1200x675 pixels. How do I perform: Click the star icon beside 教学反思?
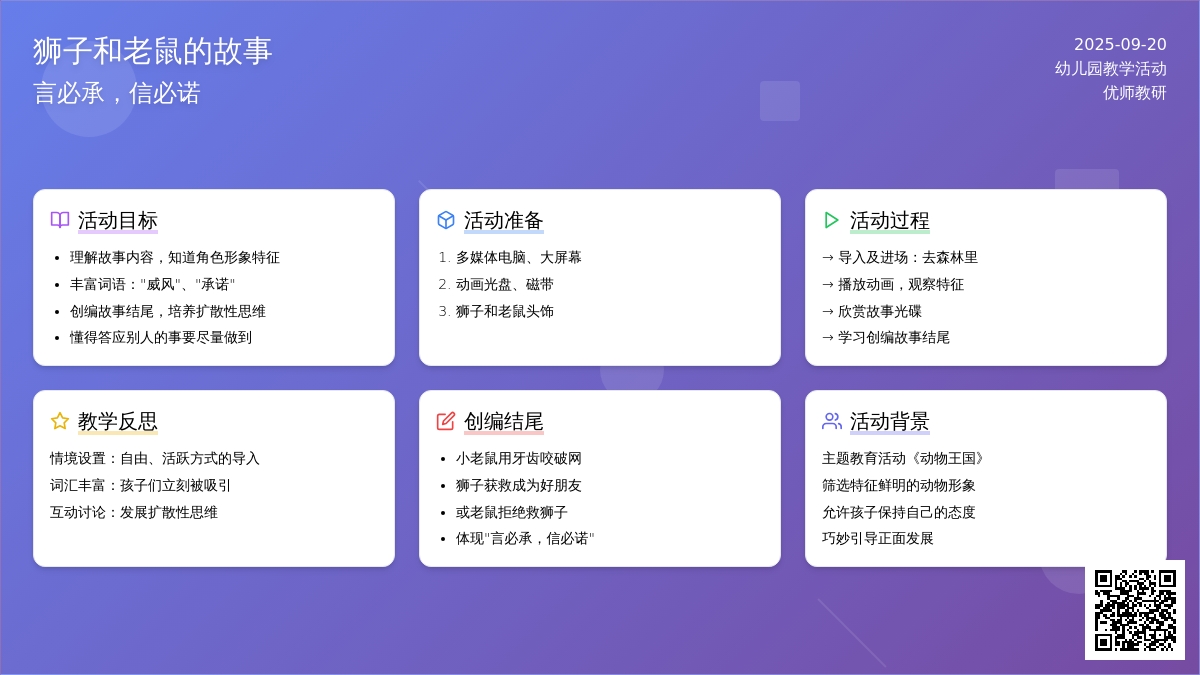pos(60,421)
